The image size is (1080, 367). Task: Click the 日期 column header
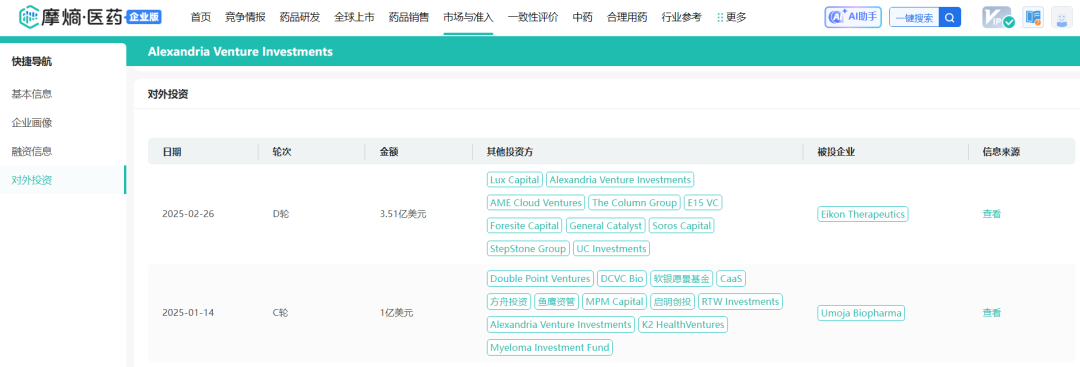pos(172,152)
